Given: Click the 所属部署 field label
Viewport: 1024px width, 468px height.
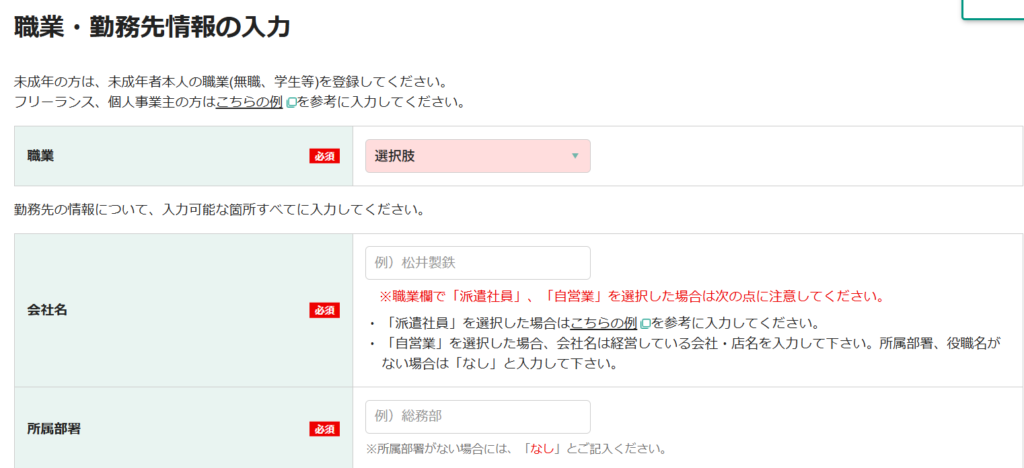Looking at the screenshot, I should [x=54, y=429].
